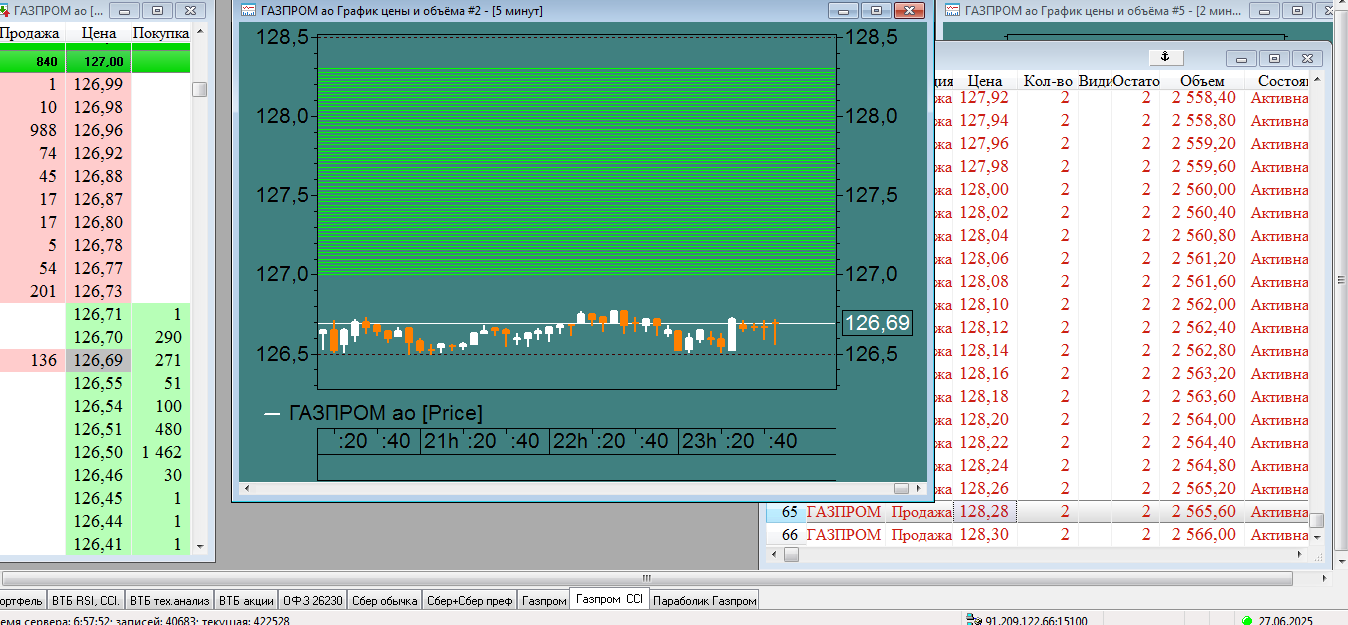Open the Параболик Газпром tab
The image size is (1348, 625).
click(x=704, y=600)
